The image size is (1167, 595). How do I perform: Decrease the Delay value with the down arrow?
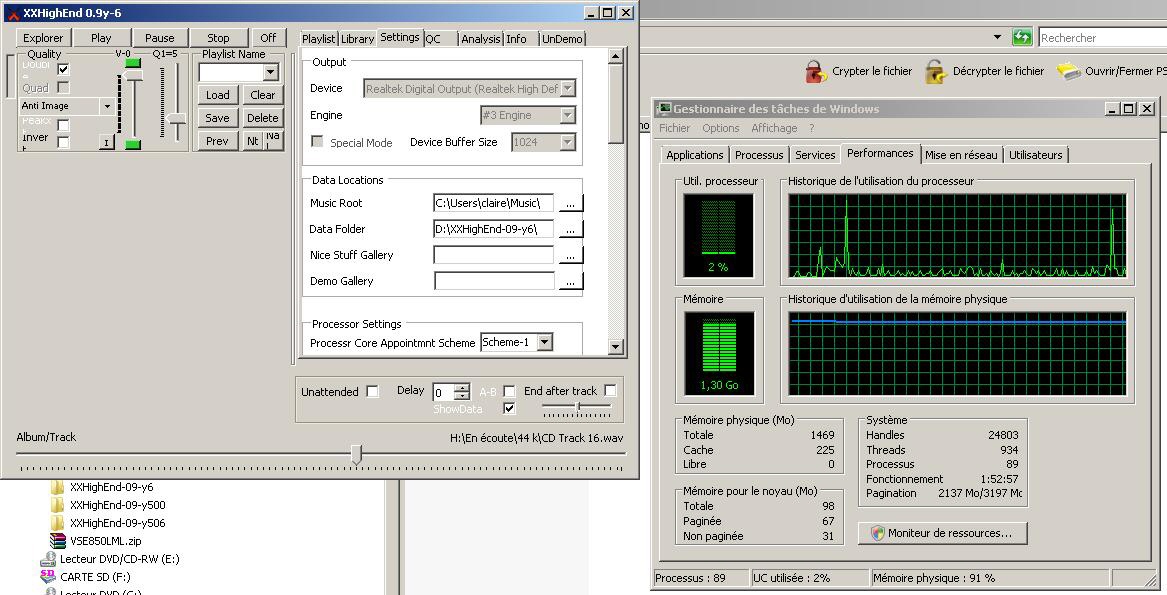pyautogui.click(x=461, y=396)
